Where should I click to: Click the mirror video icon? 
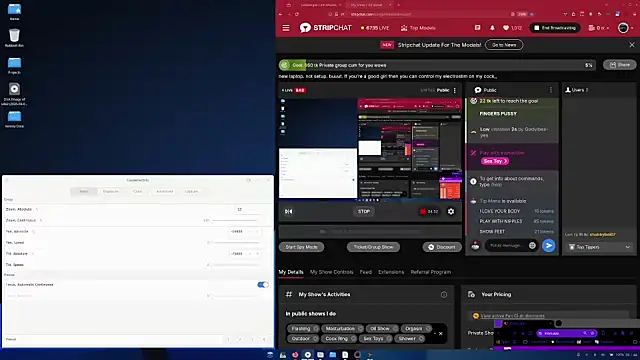point(289,211)
